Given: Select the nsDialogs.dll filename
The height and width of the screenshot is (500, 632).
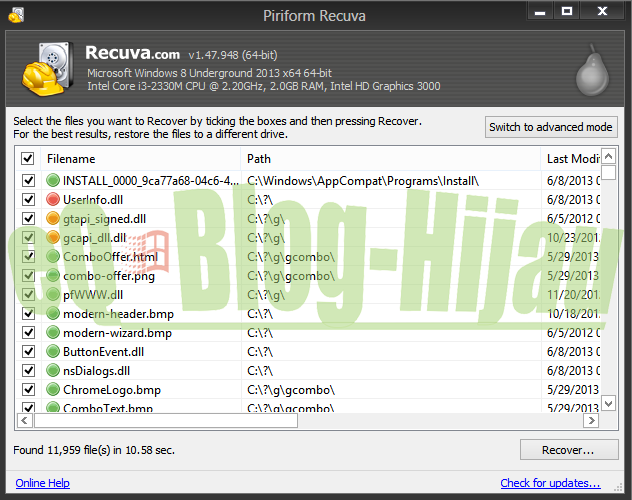Looking at the screenshot, I should click(96, 371).
